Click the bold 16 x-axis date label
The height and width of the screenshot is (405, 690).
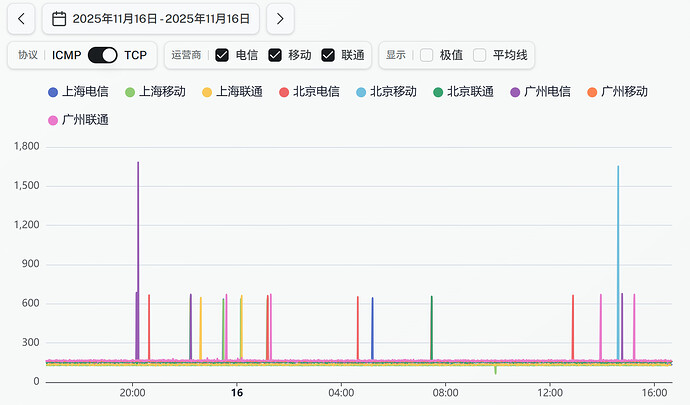click(237, 393)
